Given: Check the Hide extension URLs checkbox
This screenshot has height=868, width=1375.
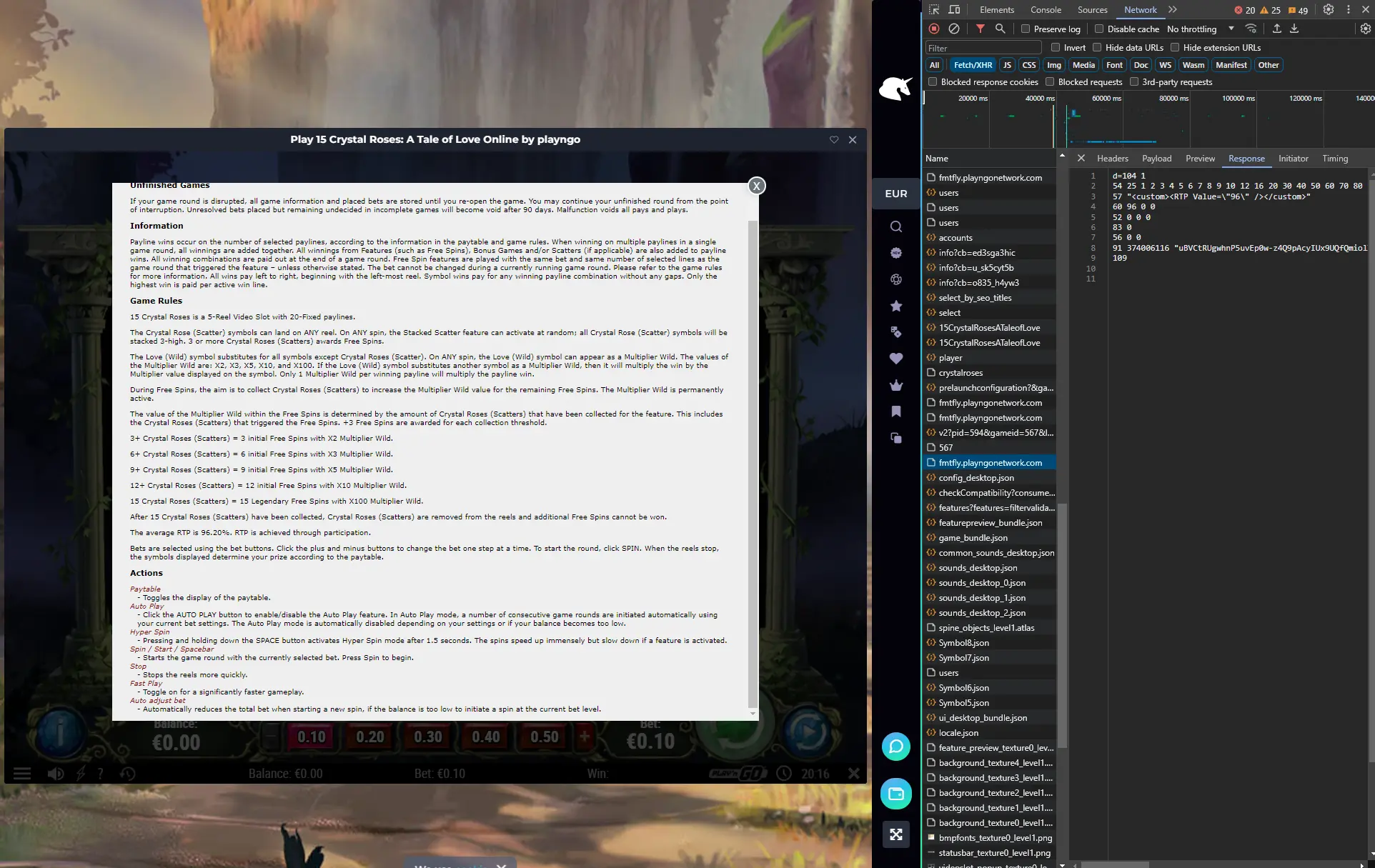Looking at the screenshot, I should tap(1175, 47).
